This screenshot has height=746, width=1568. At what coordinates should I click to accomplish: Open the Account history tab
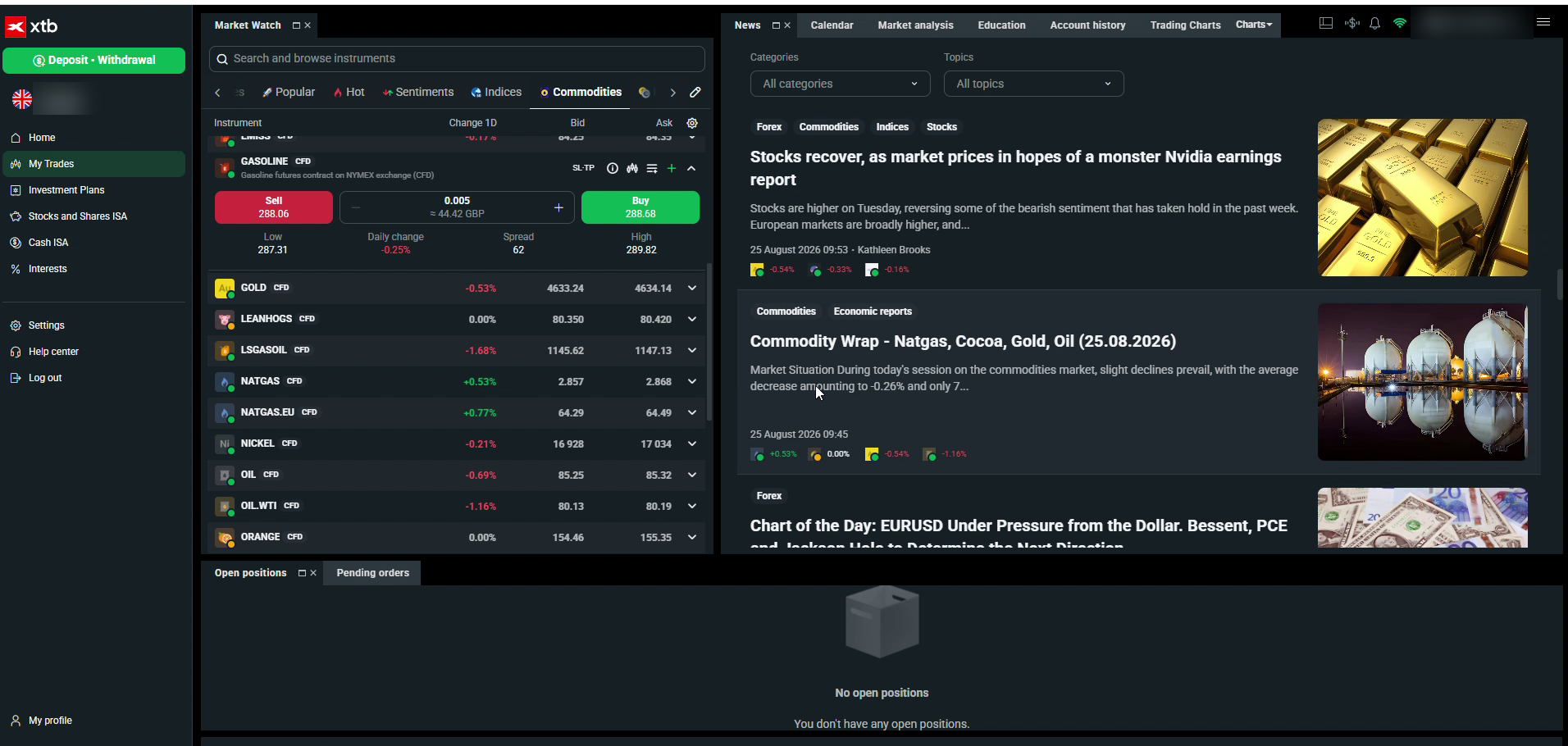pyautogui.click(x=1087, y=25)
